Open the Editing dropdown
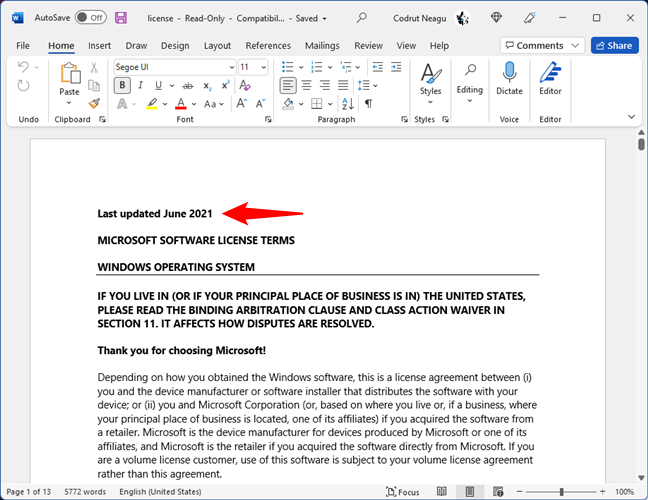648x500 pixels. pyautogui.click(x=469, y=83)
